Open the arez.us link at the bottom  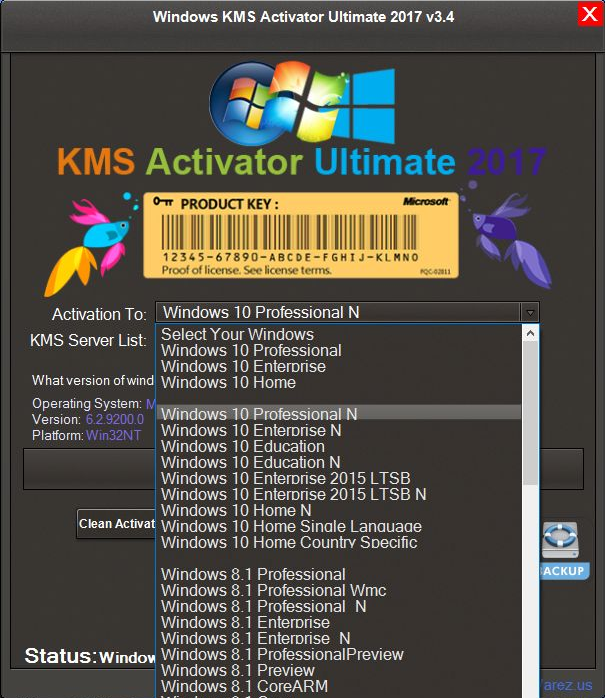(x=568, y=685)
